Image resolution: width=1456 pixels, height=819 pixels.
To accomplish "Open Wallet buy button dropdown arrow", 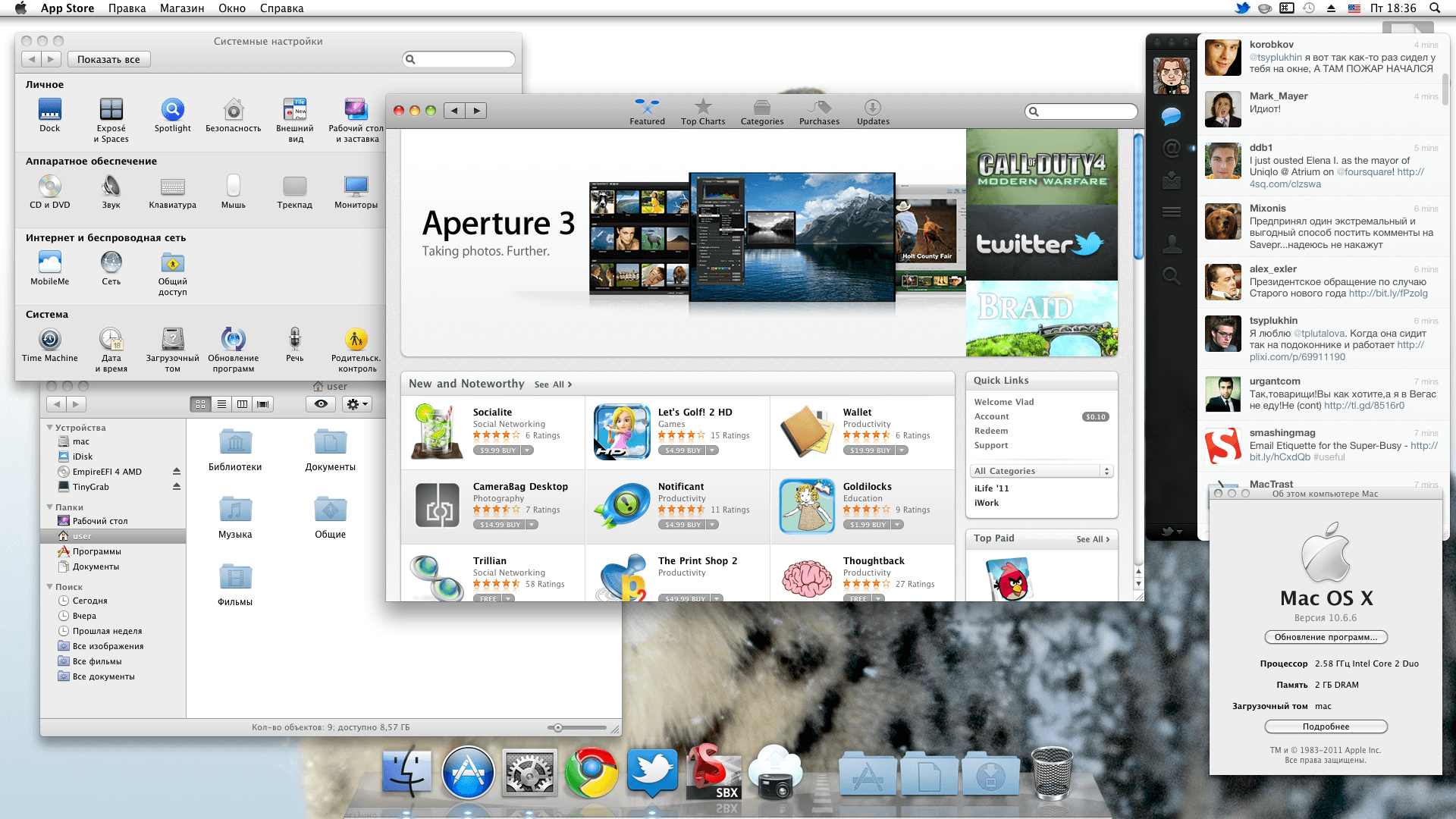I will coord(902,450).
